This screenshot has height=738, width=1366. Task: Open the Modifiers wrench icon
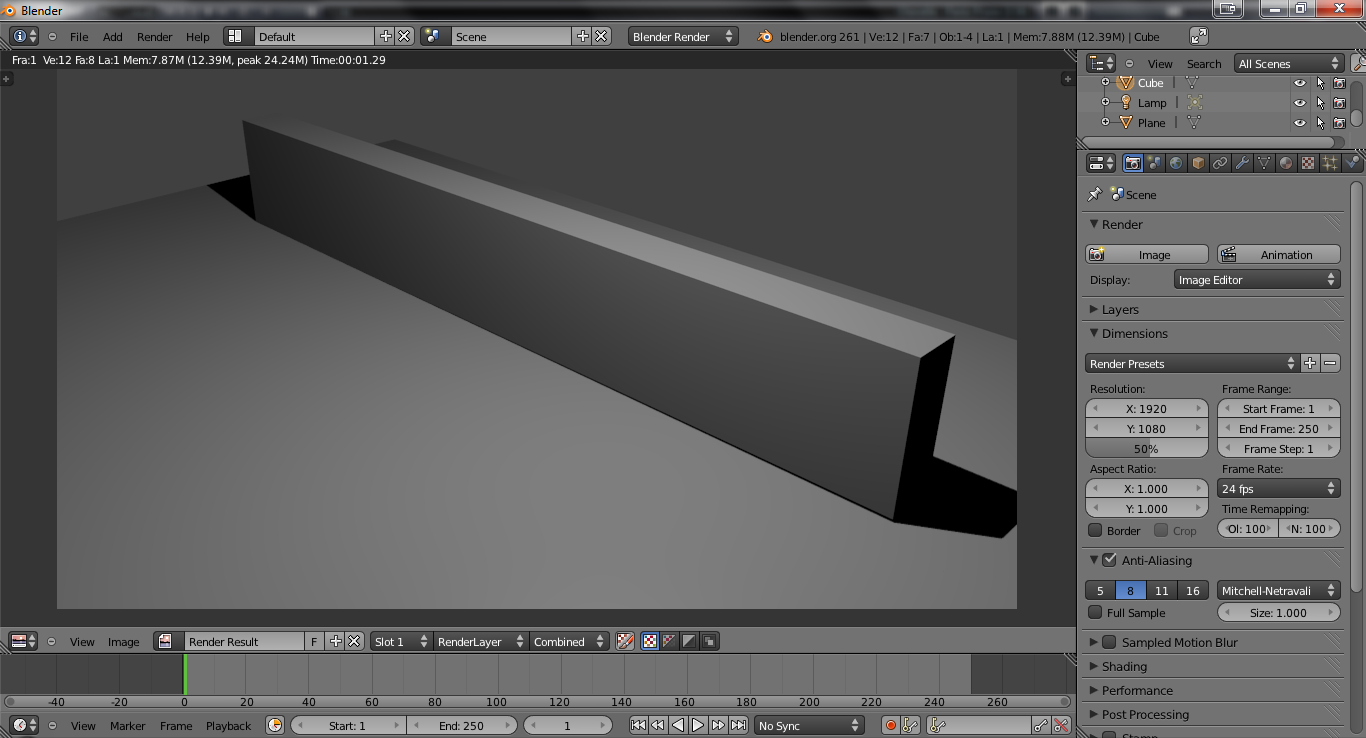click(1242, 163)
